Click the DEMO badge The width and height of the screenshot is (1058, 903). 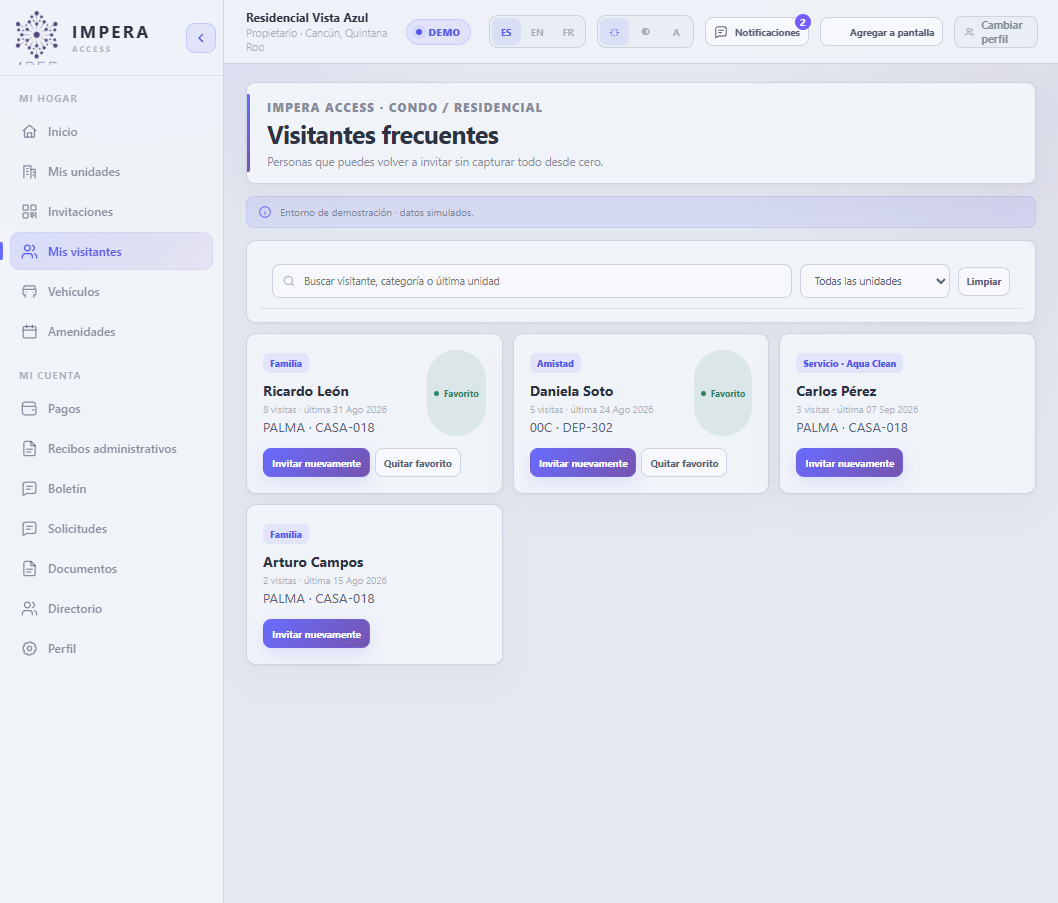pyautogui.click(x=438, y=32)
